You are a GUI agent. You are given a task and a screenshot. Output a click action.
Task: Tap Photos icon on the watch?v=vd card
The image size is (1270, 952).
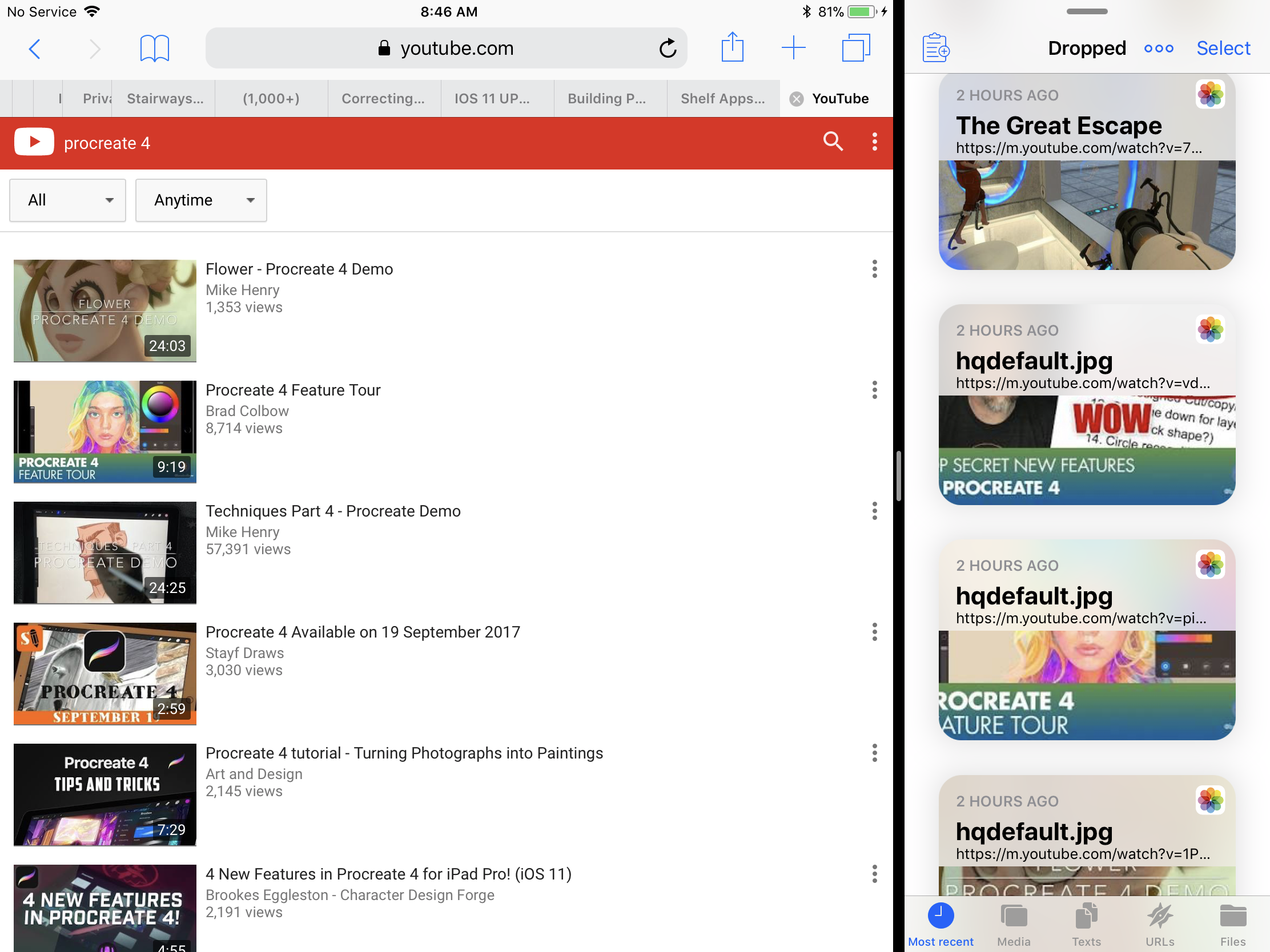pyautogui.click(x=1210, y=329)
